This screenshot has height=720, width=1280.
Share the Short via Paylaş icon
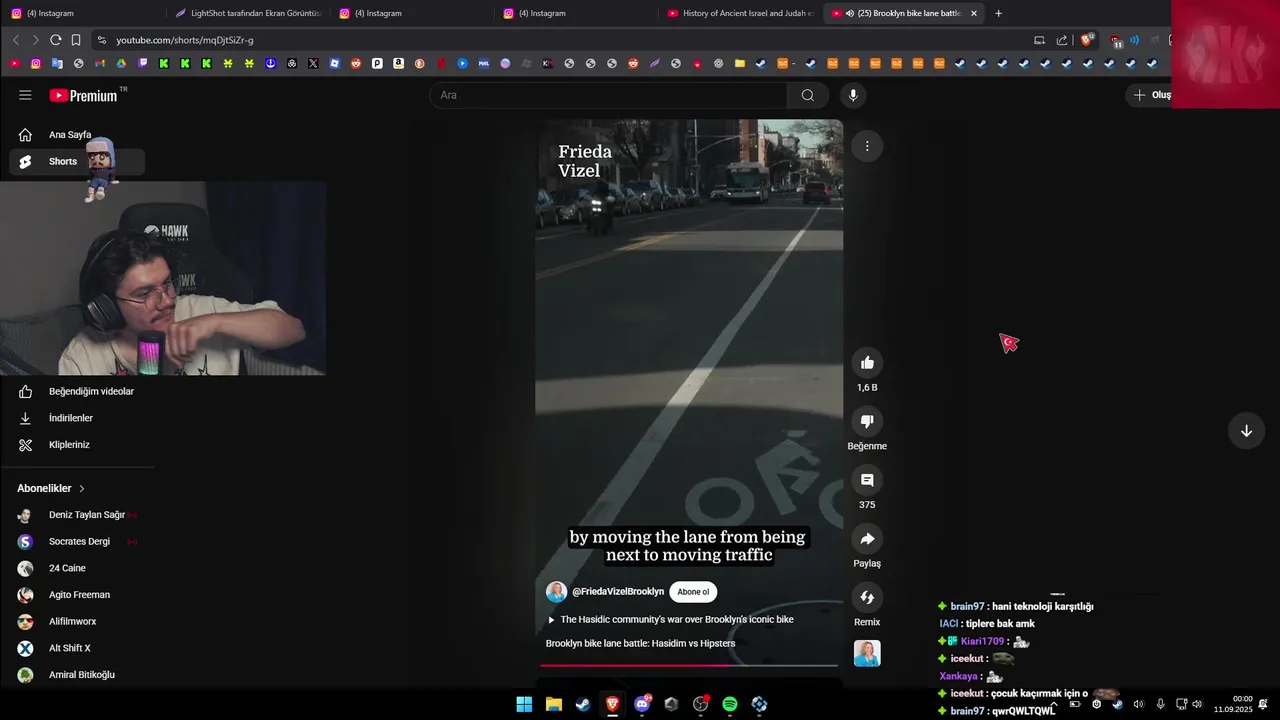point(867,539)
